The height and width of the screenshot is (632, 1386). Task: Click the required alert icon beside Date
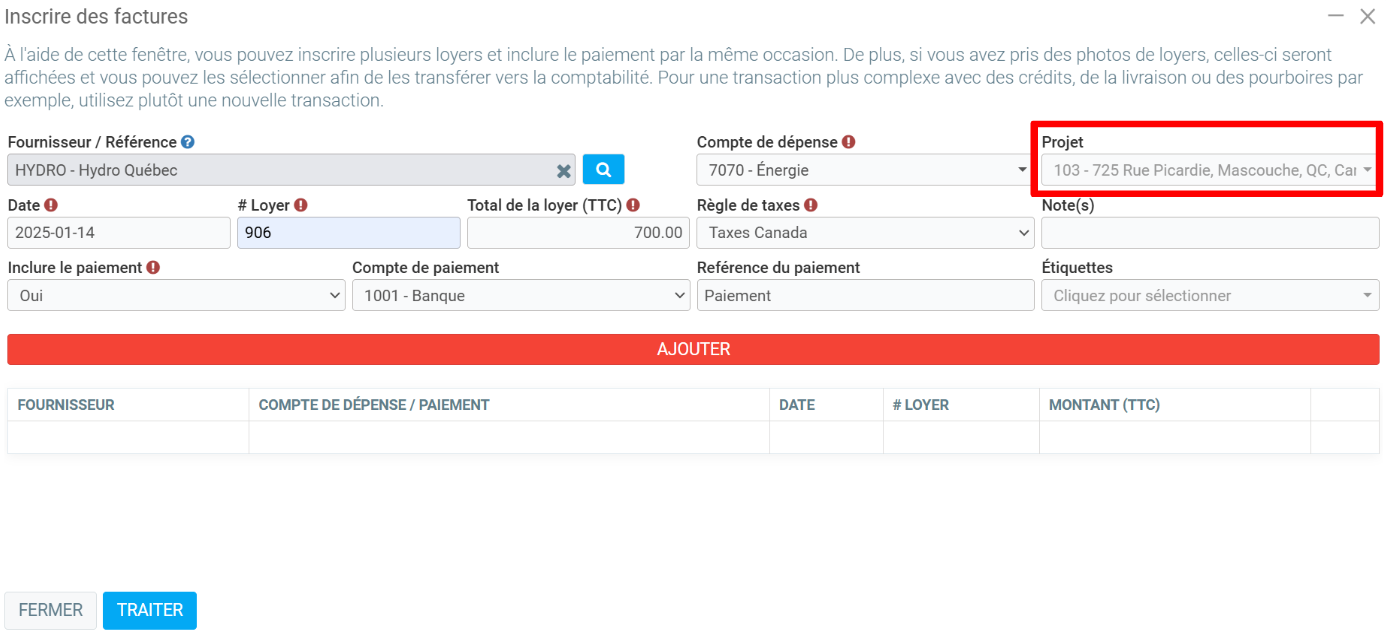[x=51, y=205]
